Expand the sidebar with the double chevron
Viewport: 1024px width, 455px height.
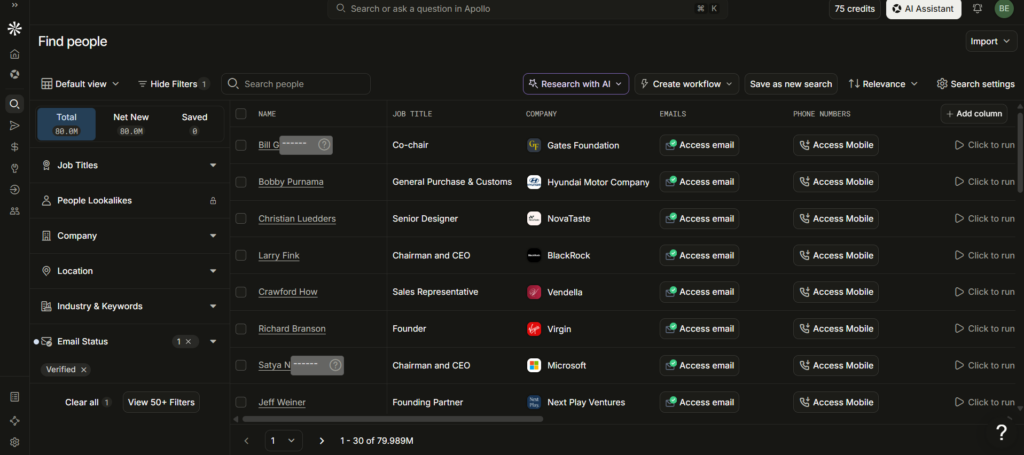point(14,5)
